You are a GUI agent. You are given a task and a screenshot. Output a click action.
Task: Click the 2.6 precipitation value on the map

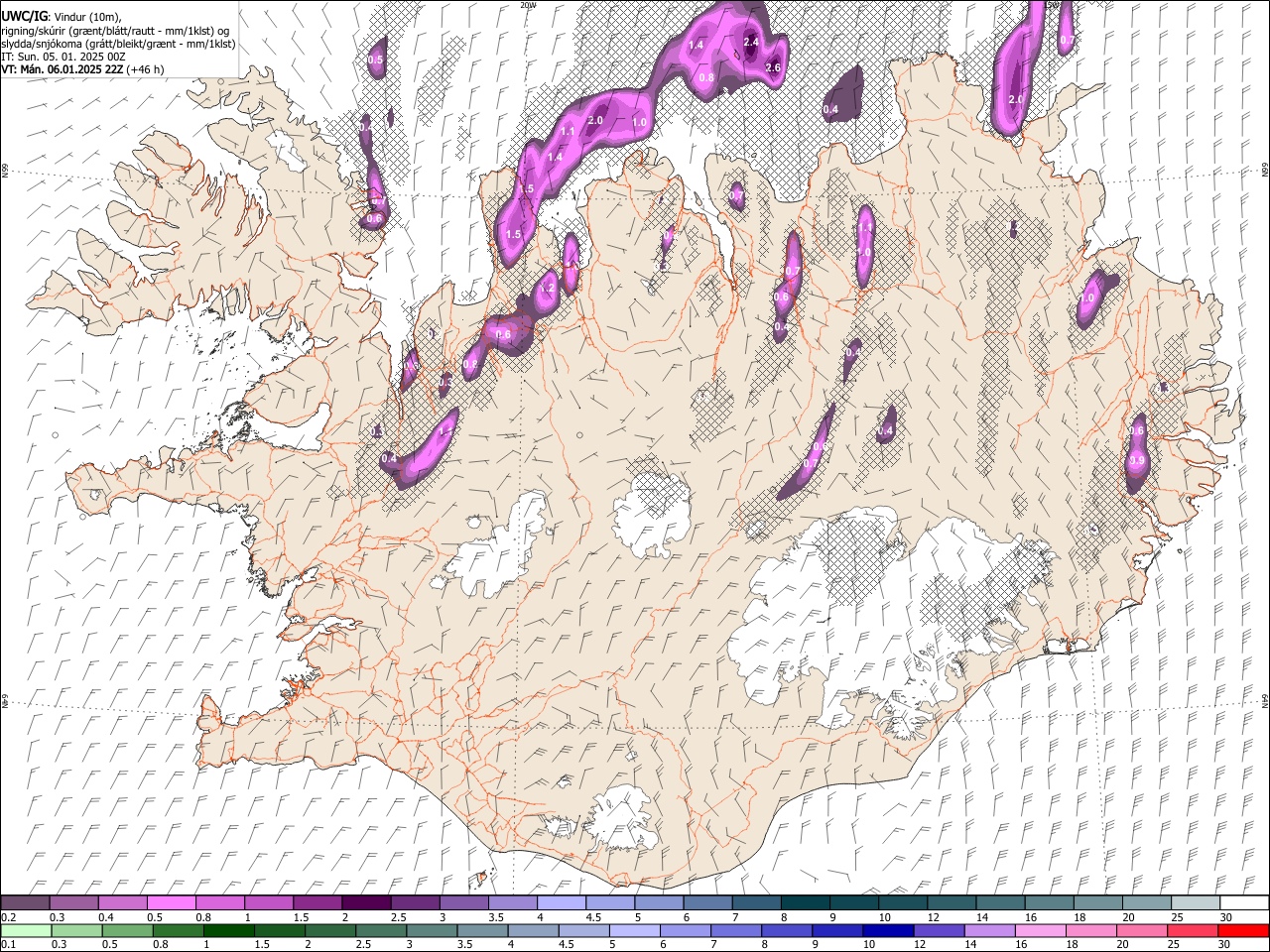(x=773, y=67)
